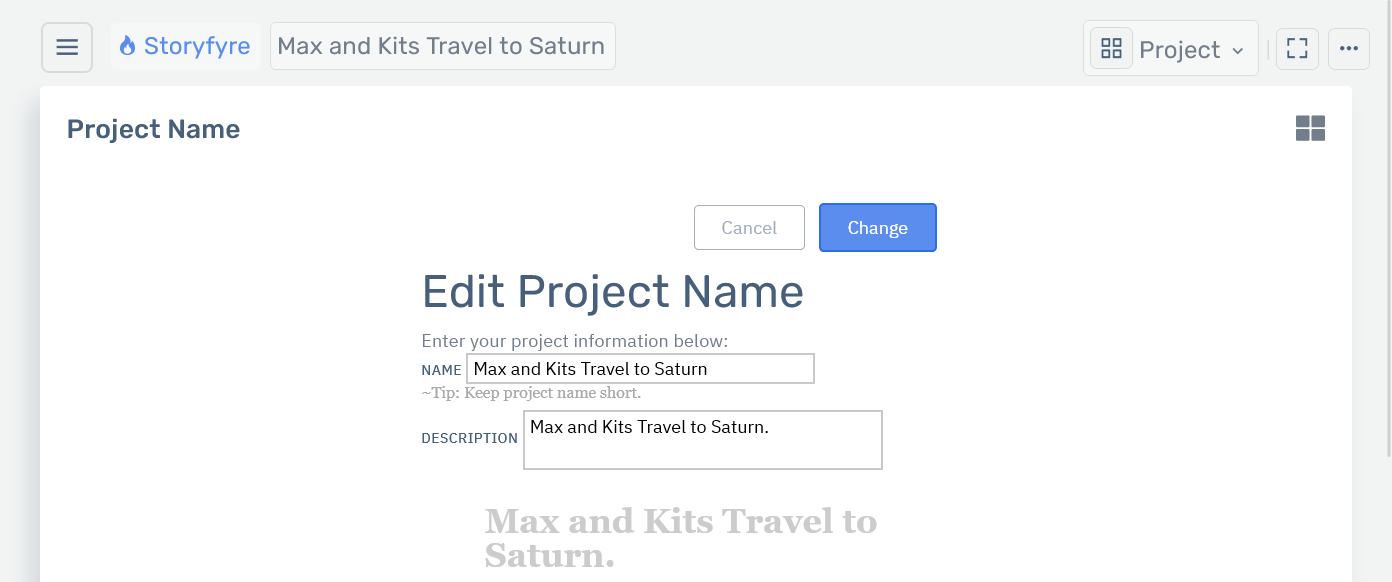Image resolution: width=1392 pixels, height=582 pixels.
Task: Cancel the project name edit
Action: point(749,227)
